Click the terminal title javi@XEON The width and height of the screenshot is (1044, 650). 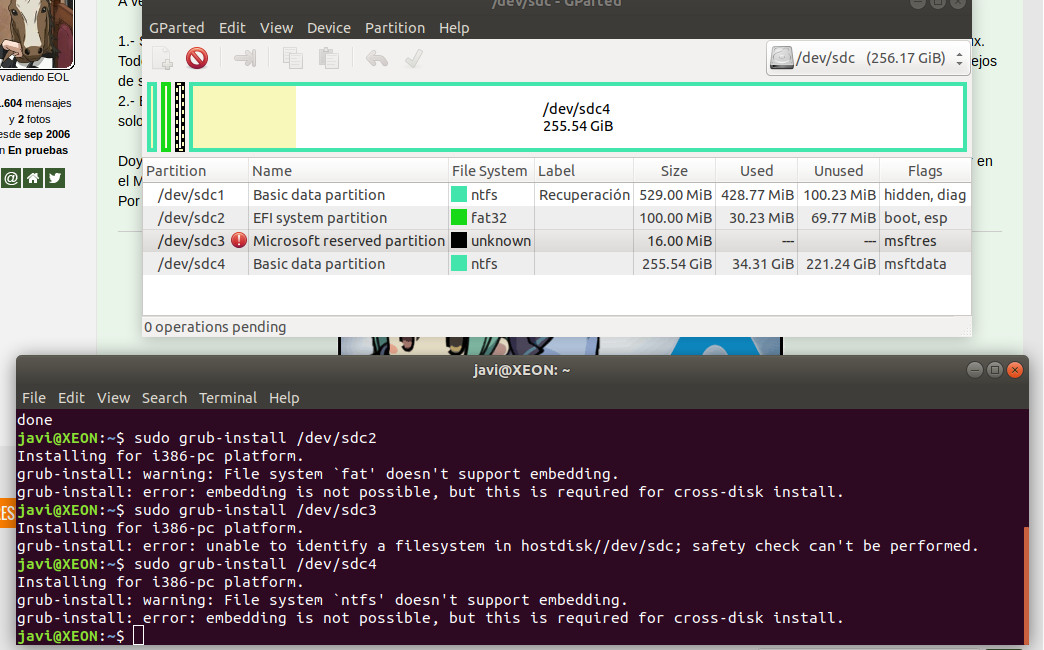(x=522, y=370)
